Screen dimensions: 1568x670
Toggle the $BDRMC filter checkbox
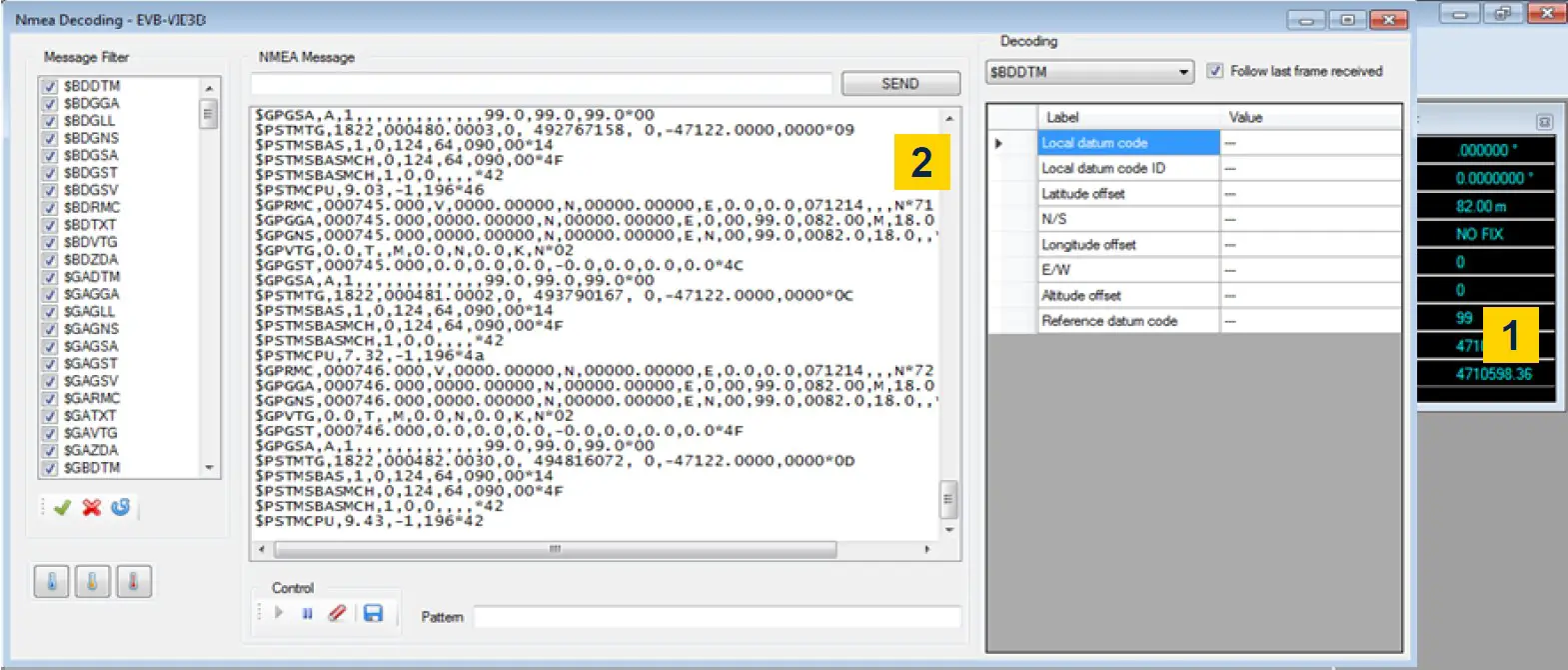click(x=49, y=207)
